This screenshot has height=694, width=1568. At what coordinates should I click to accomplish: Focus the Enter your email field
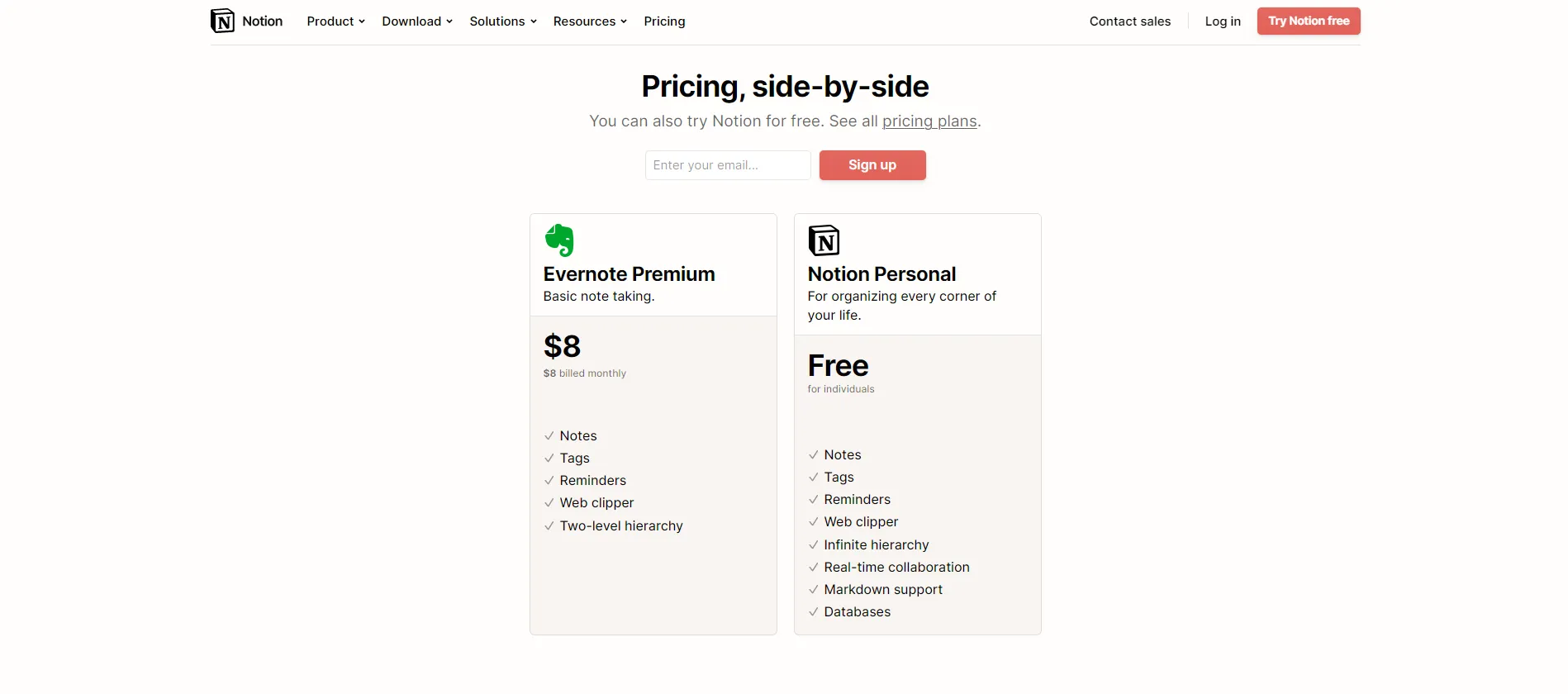[x=728, y=165]
